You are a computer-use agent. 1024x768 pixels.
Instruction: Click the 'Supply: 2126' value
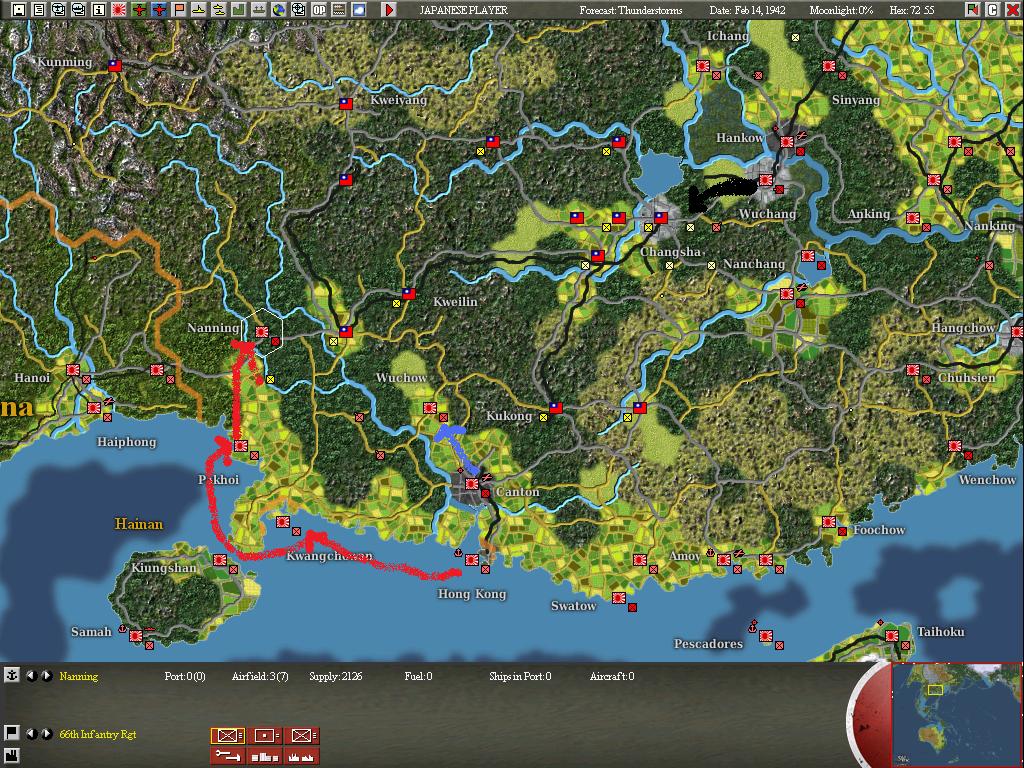pos(336,676)
